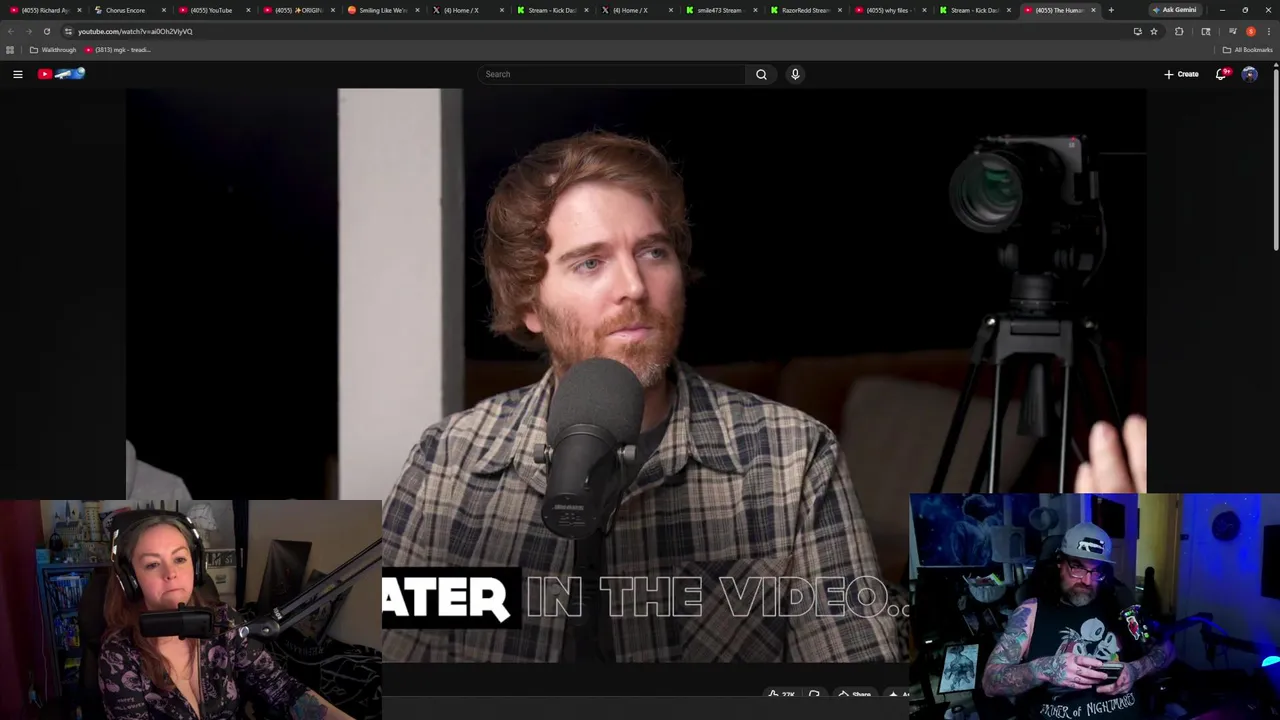Open the Create button menu
This screenshot has width=1280, height=720.
point(1181,74)
